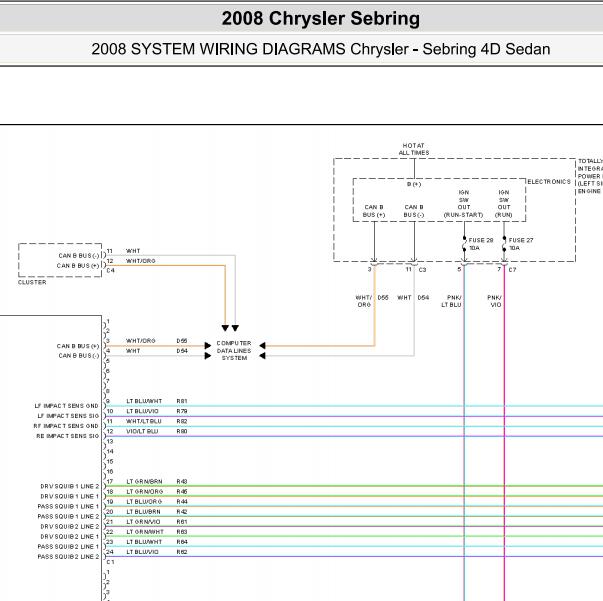Click the 'R63' circuit code
603x601 pixels.
(182, 531)
